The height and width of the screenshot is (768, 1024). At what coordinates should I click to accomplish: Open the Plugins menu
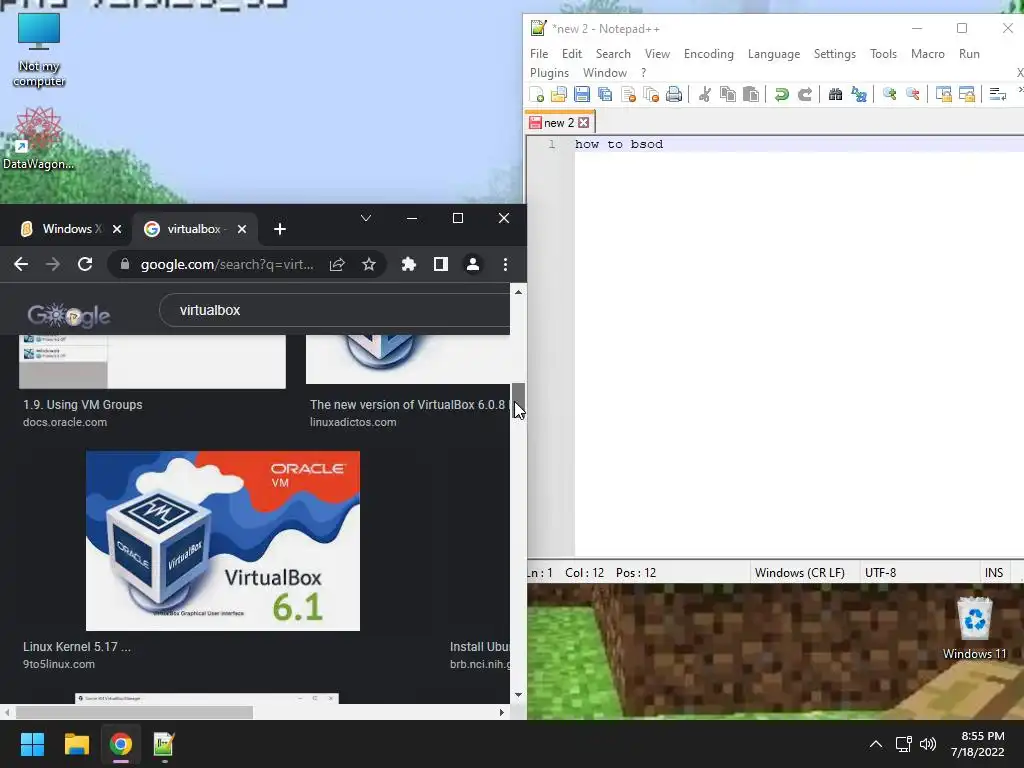(549, 72)
